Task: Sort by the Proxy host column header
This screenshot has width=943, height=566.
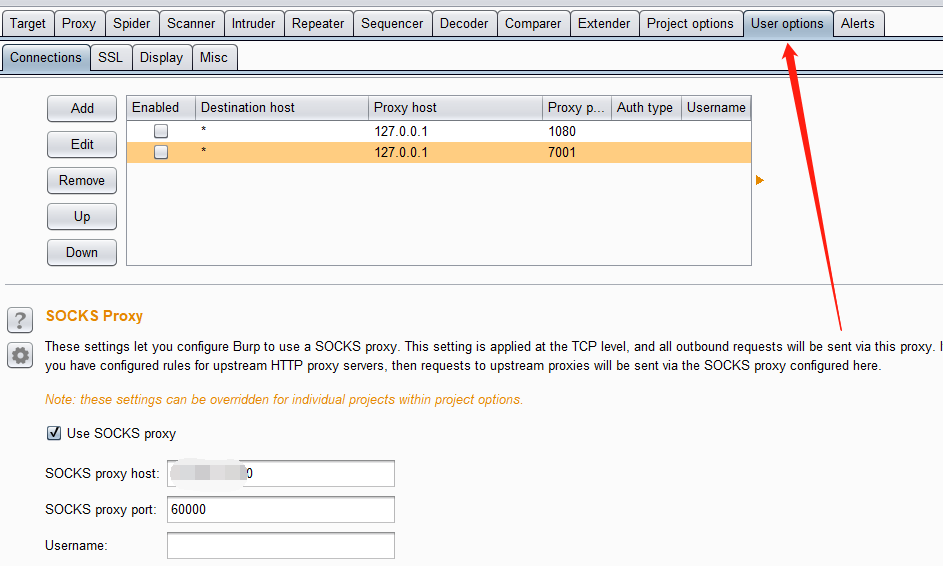Action: [x=455, y=108]
